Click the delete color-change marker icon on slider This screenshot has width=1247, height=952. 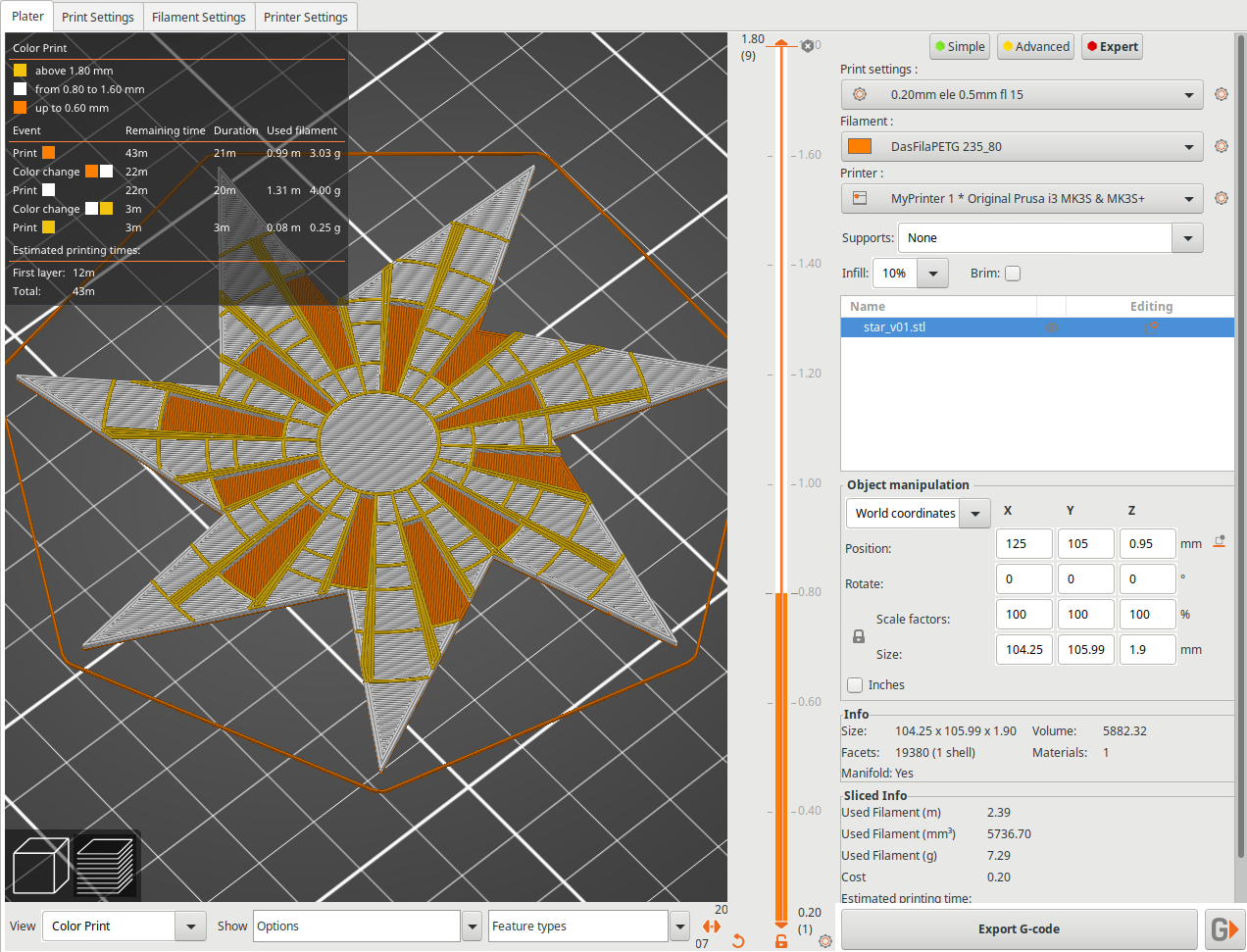(x=807, y=46)
